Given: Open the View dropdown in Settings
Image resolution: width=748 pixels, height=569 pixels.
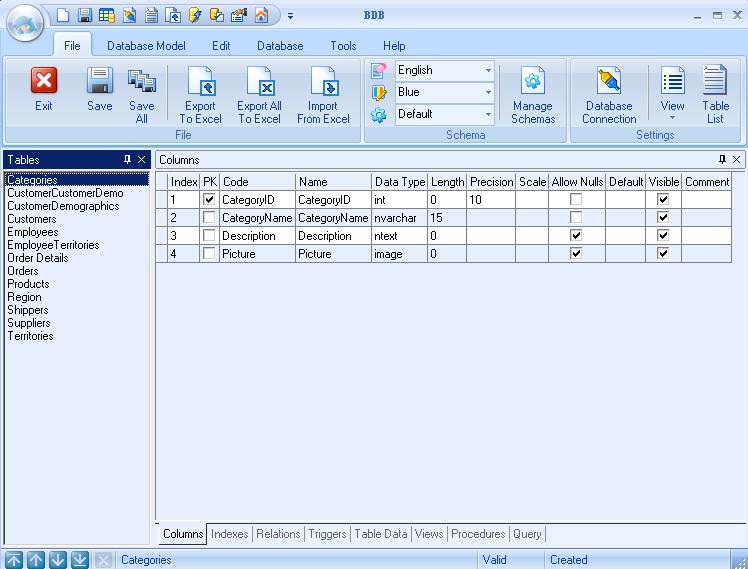Looking at the screenshot, I should [672, 93].
